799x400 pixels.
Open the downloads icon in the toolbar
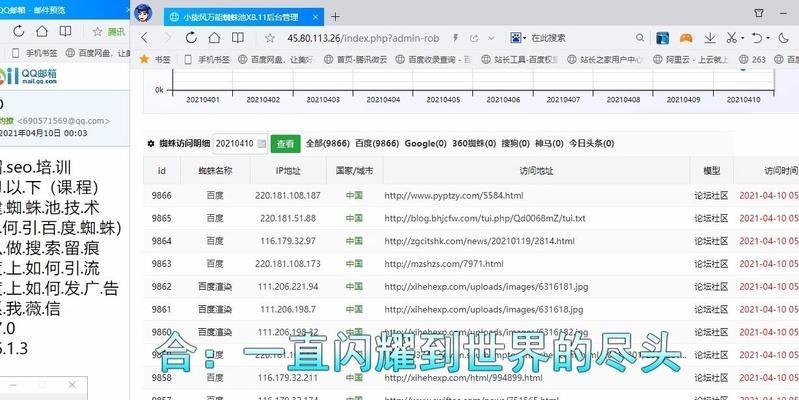(710, 38)
